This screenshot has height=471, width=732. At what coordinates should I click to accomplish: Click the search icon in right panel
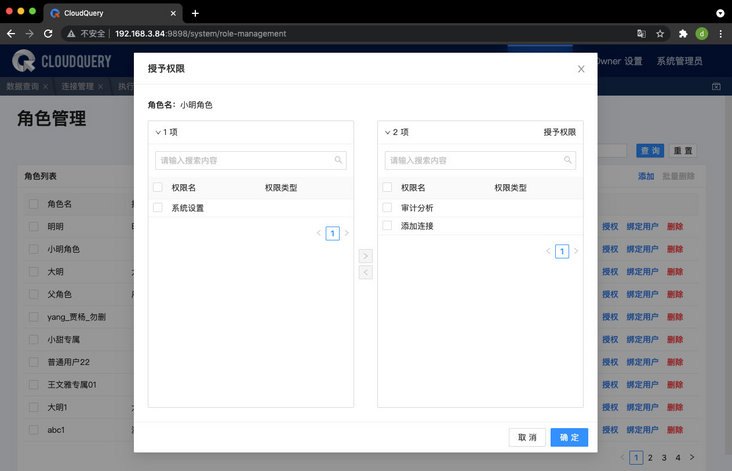click(x=568, y=160)
